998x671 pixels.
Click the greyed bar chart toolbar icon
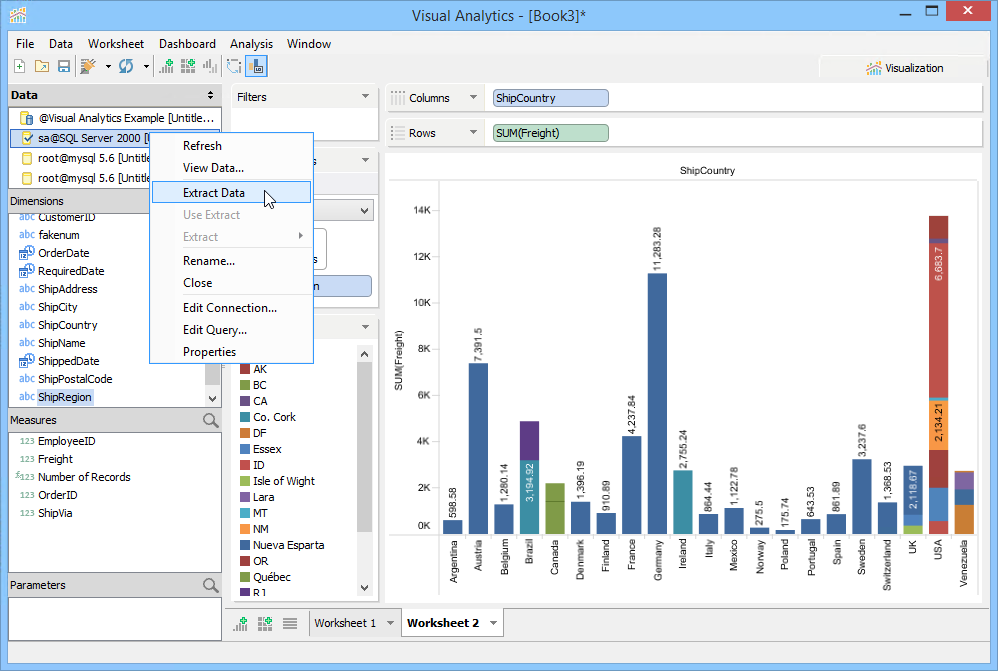(209, 66)
